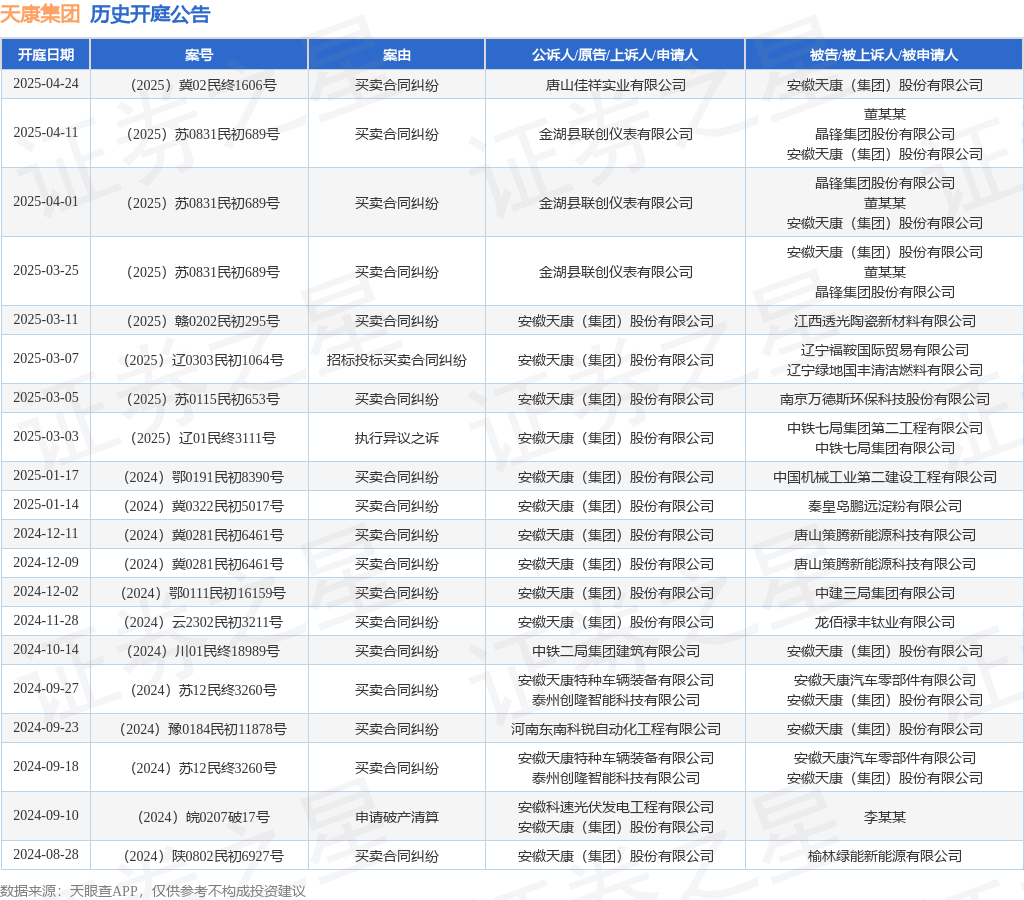Click defendant 李某某
The image size is (1024, 900).
pos(884,816)
